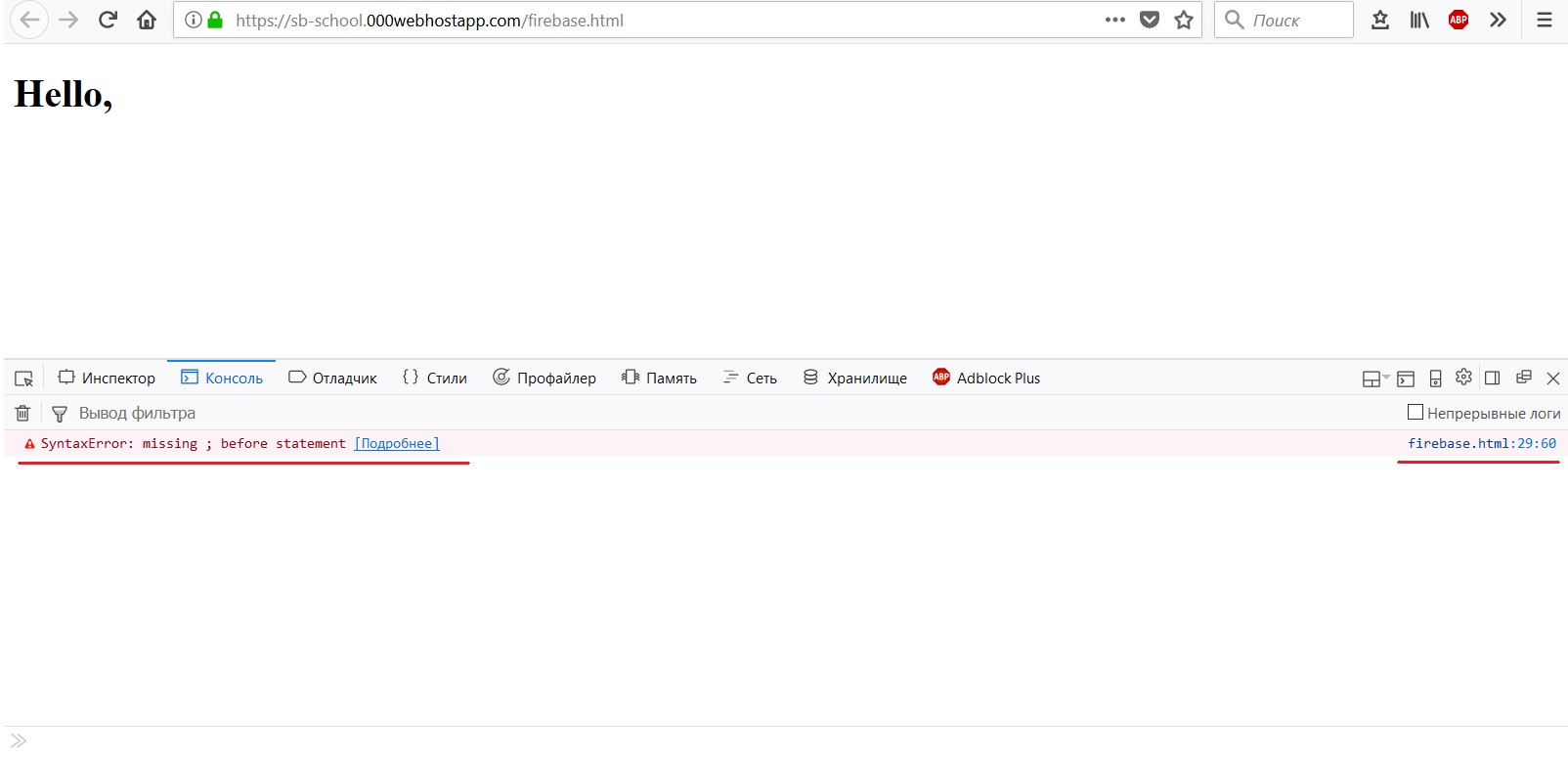
Task: Open source location firebase.html:29:60
Action: coord(1482,443)
